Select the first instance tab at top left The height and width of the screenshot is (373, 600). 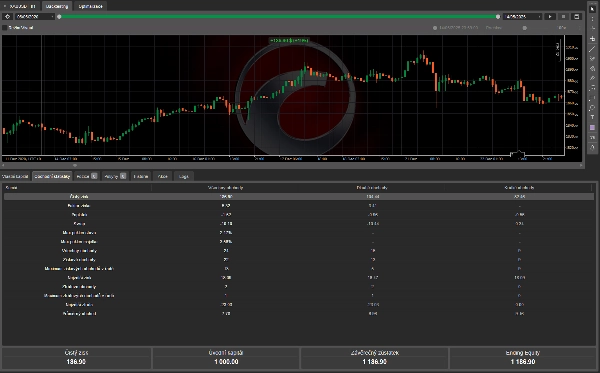pos(20,6)
